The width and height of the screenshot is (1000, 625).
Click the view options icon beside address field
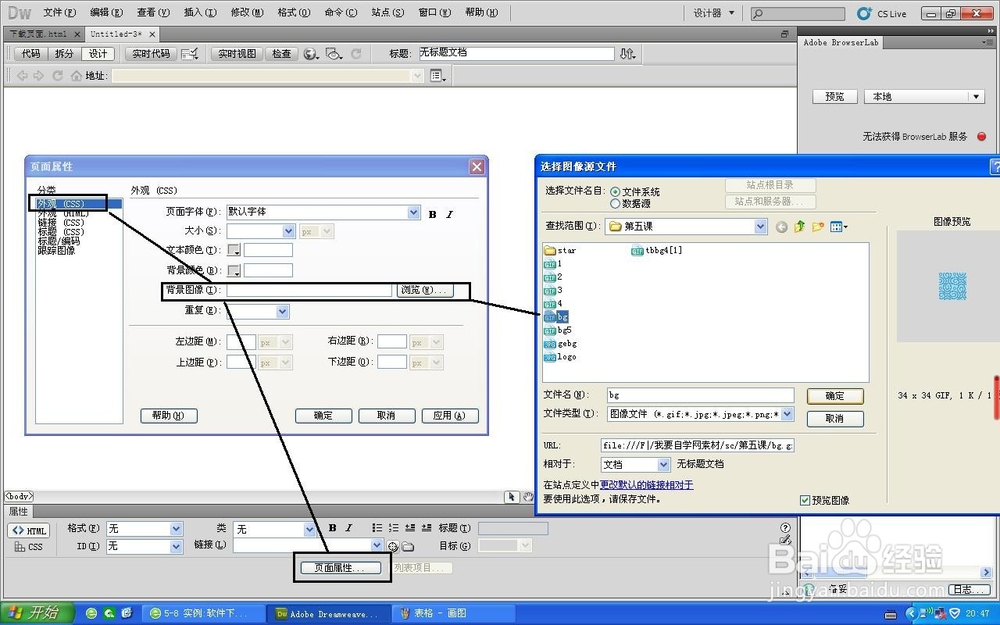(438, 76)
